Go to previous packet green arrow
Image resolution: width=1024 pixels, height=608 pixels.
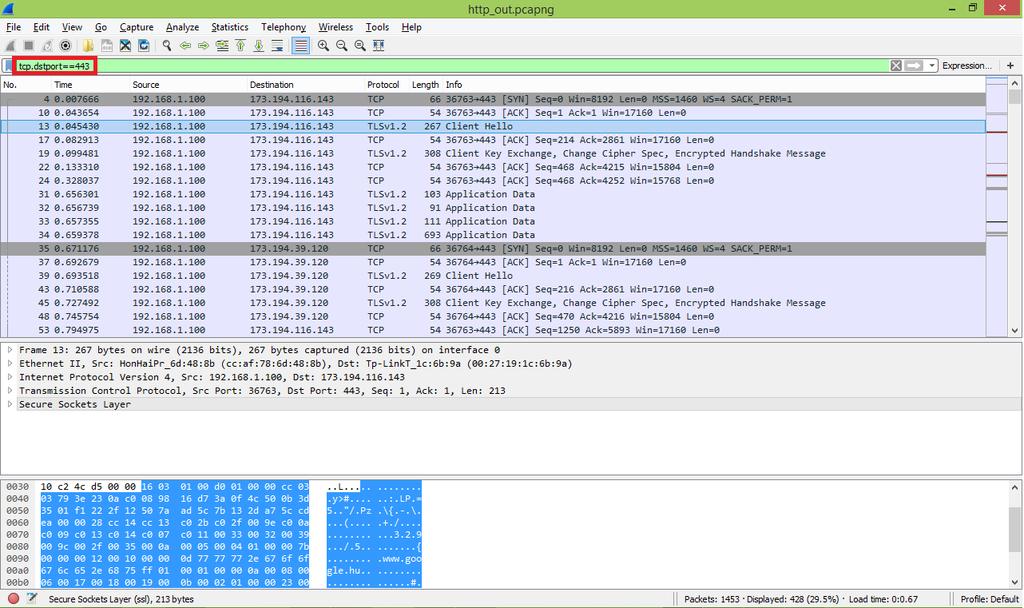(185, 46)
